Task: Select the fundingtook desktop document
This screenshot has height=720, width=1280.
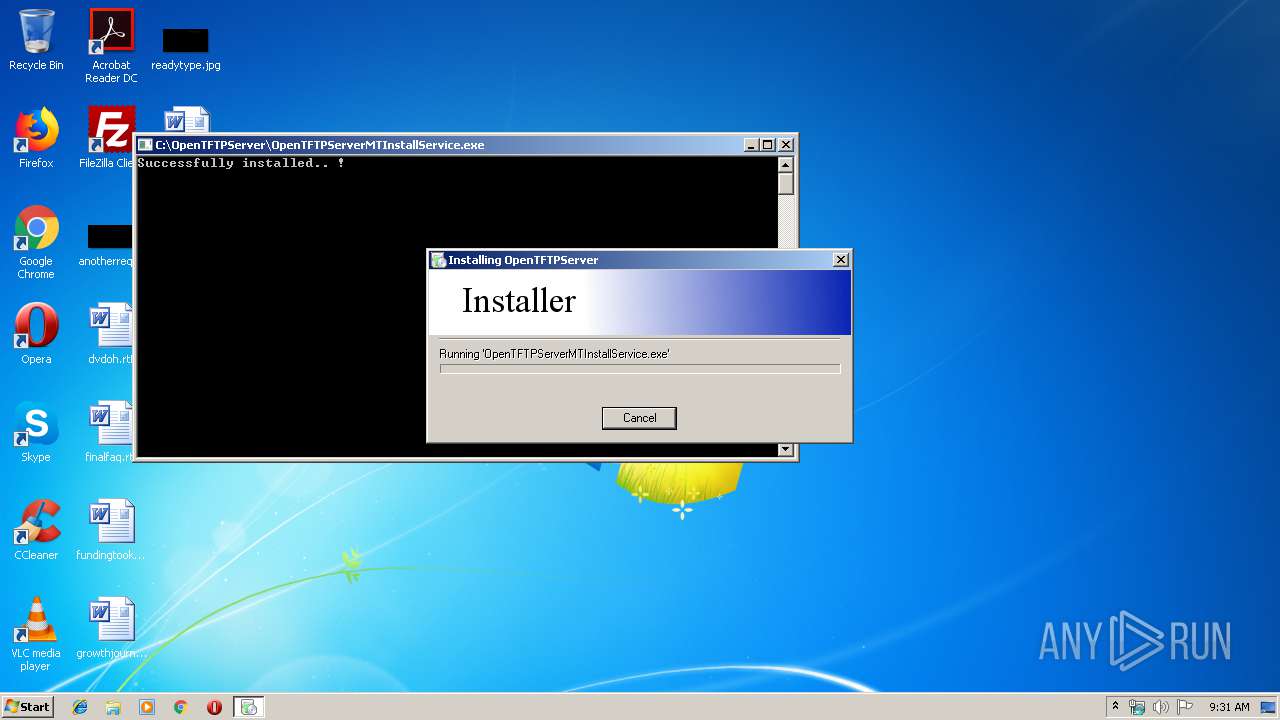Action: 110,530
